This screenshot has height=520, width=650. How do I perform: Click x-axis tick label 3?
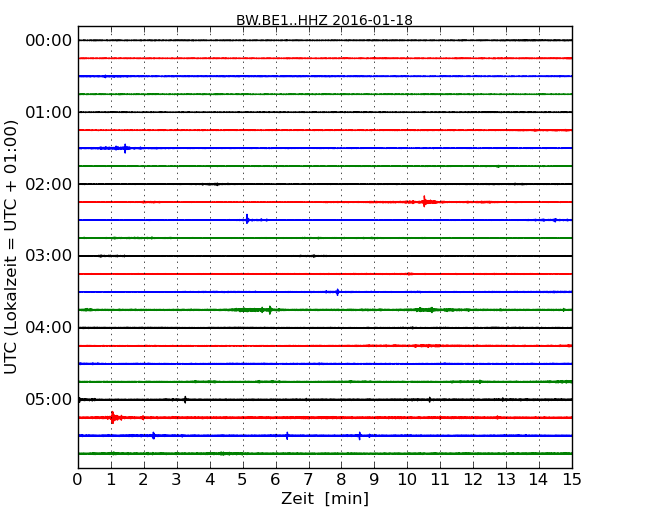(x=177, y=480)
